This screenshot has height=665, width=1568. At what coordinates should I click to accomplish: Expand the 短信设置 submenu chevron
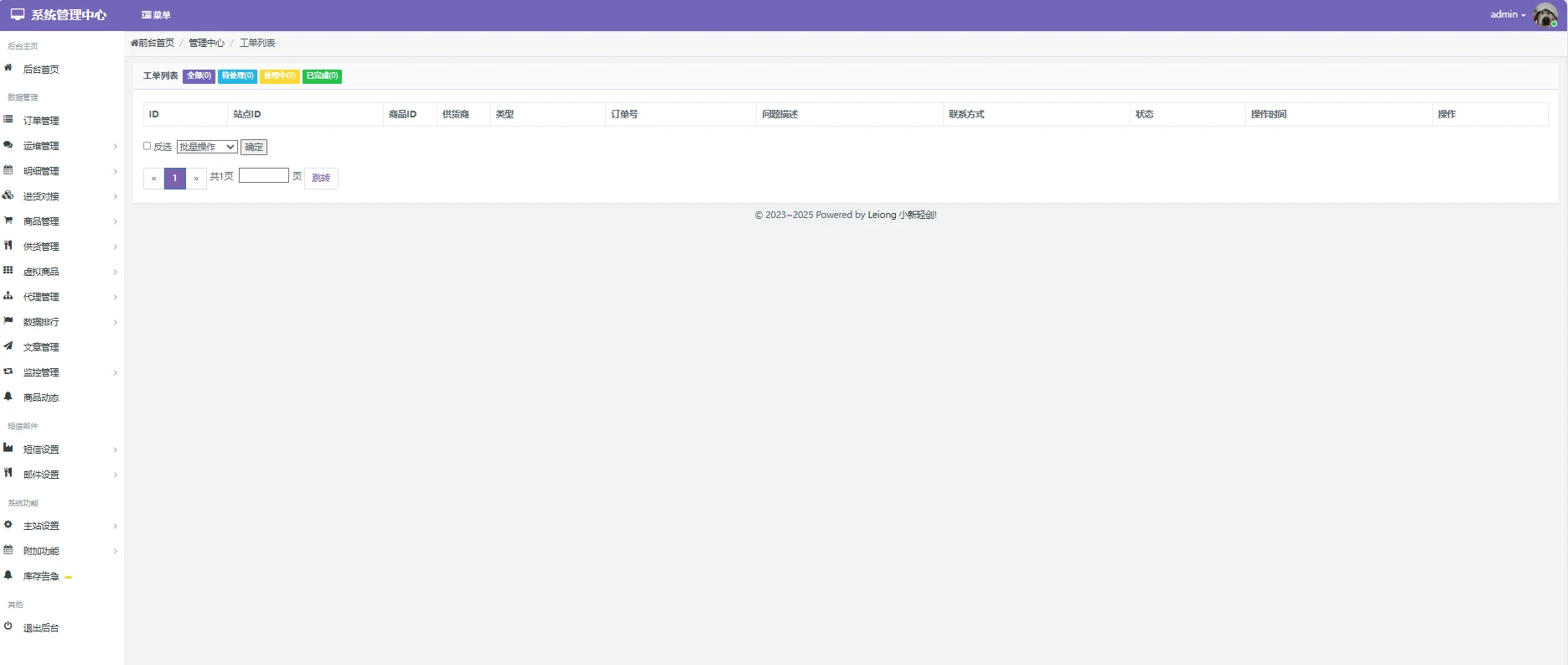pyautogui.click(x=115, y=449)
